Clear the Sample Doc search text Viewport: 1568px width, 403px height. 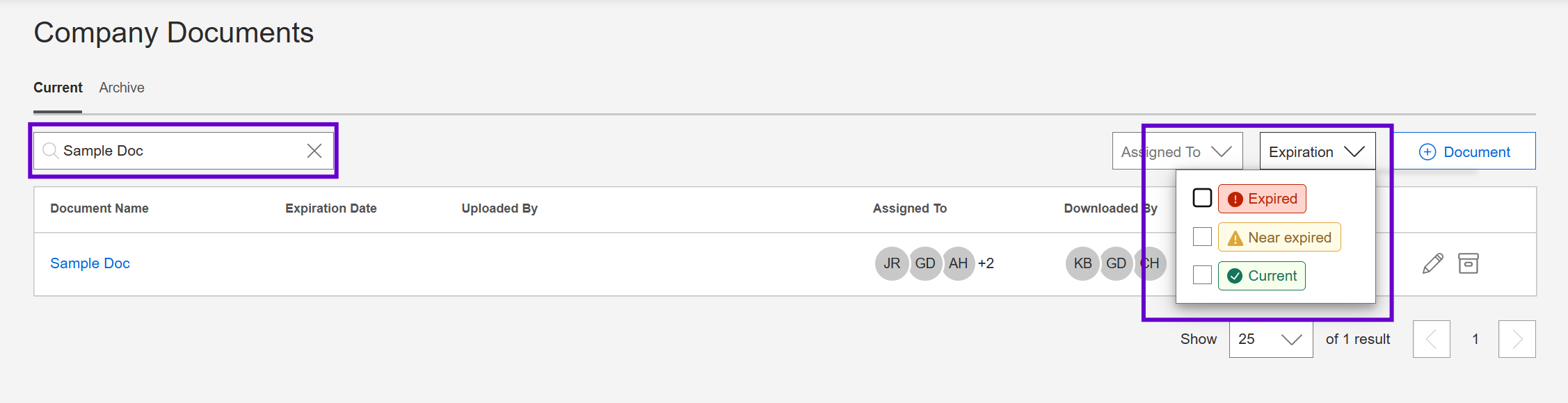click(314, 151)
